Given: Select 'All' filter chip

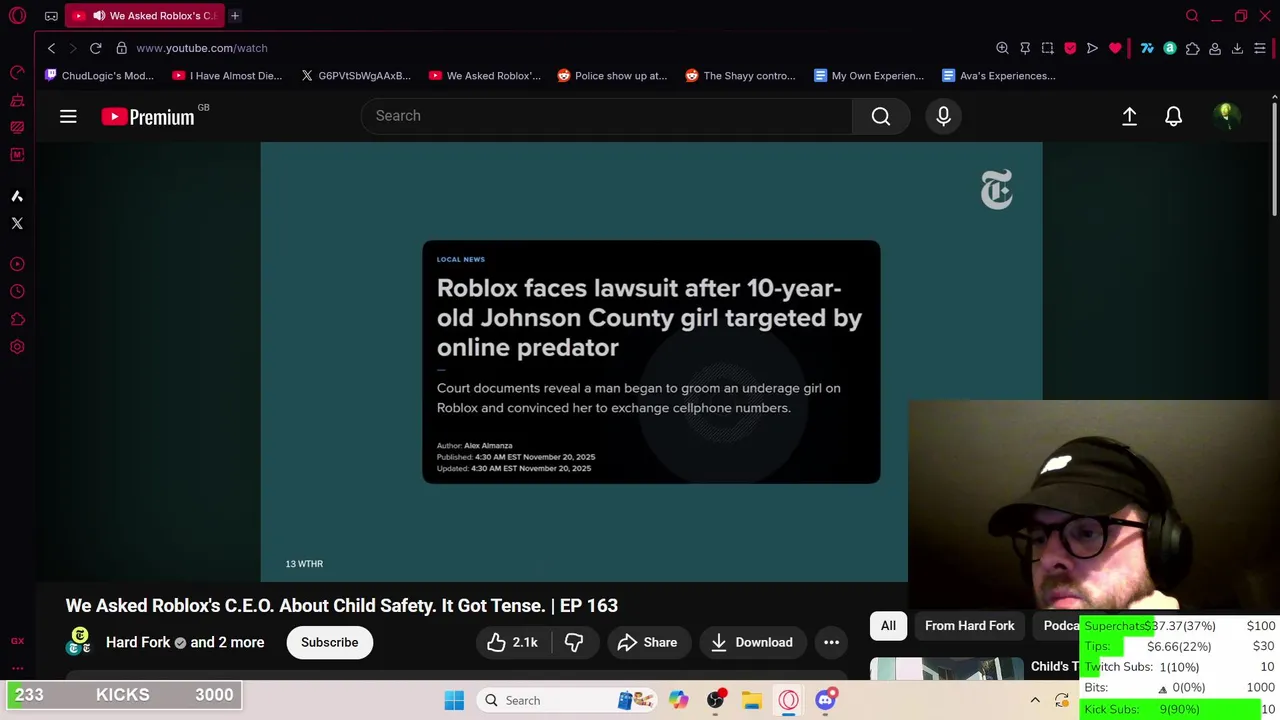Looking at the screenshot, I should coord(888,626).
